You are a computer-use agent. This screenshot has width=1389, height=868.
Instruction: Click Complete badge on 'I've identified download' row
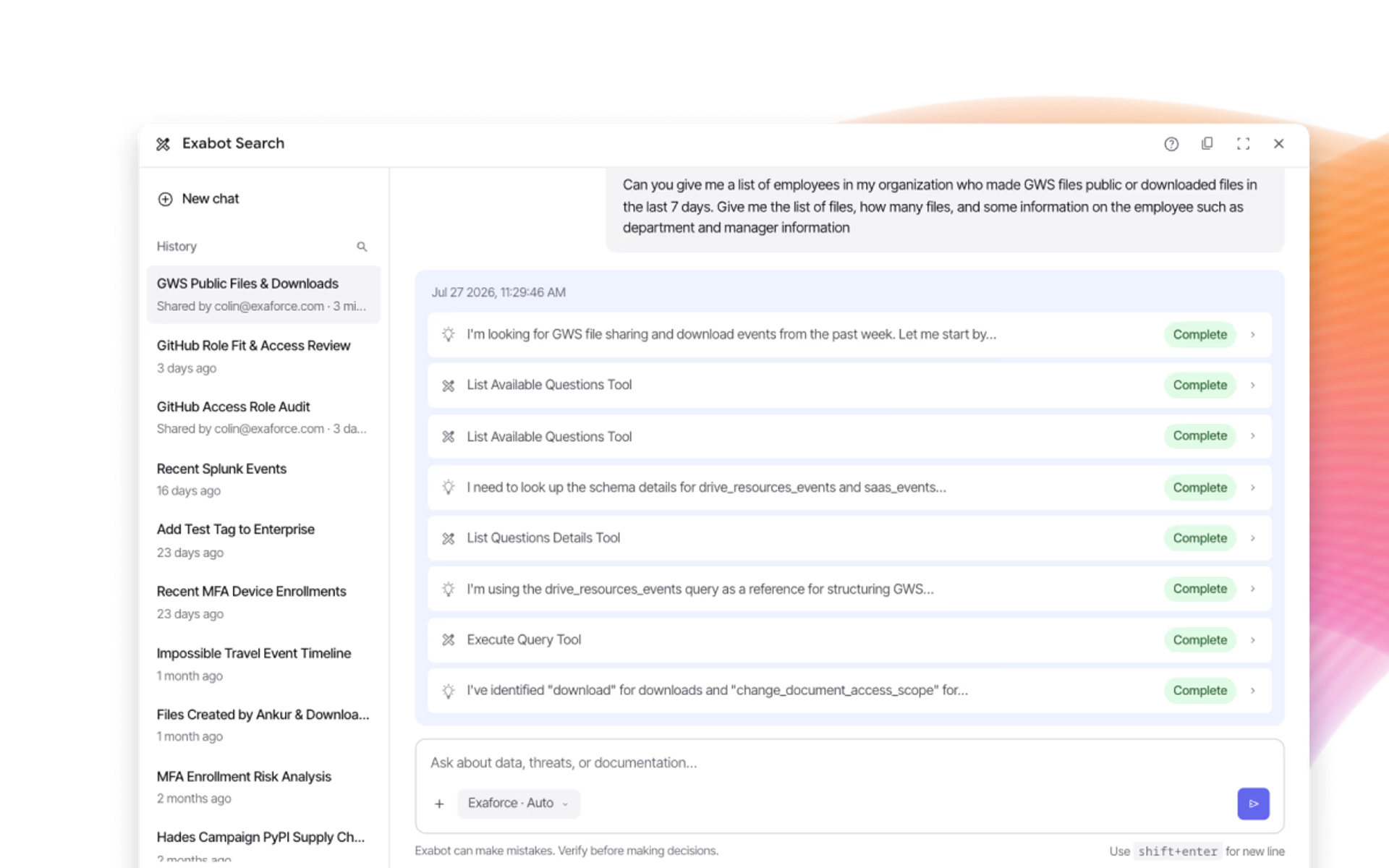pyautogui.click(x=1199, y=690)
